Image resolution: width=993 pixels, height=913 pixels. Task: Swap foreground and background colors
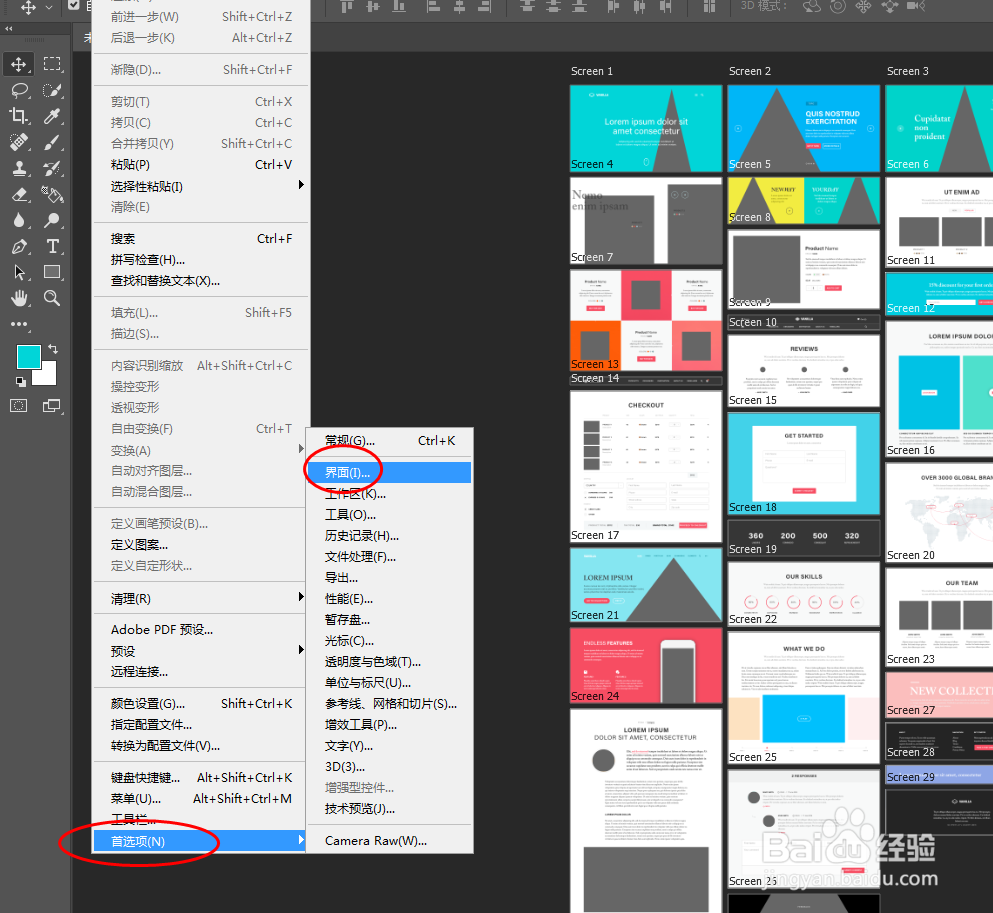click(53, 348)
